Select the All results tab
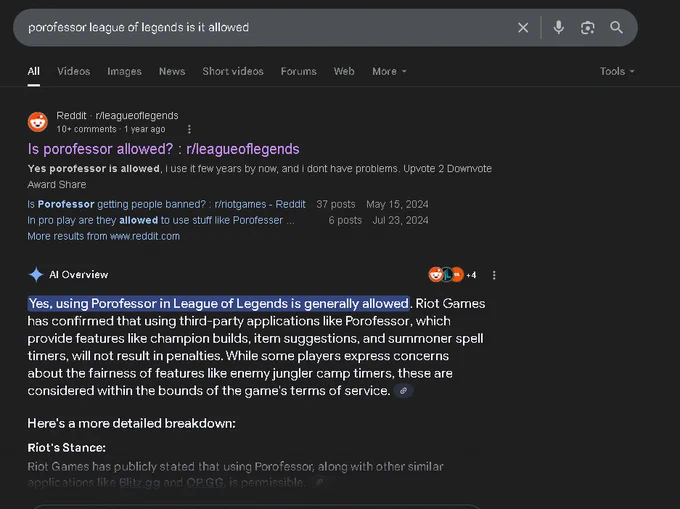Screen dimensions: 680x509 click(33, 72)
